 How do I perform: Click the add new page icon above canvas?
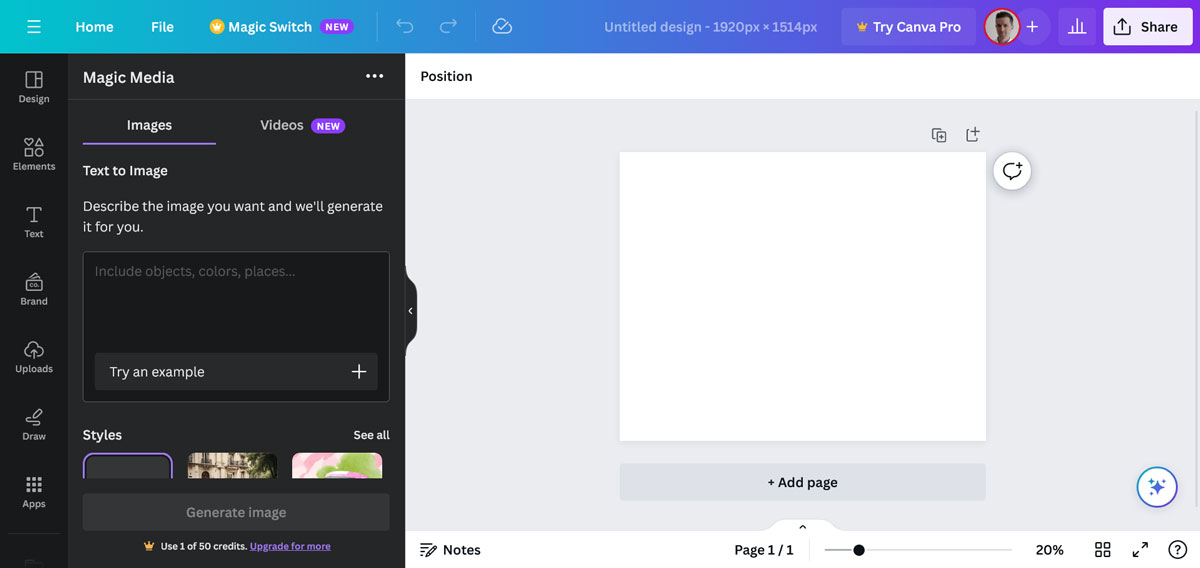click(972, 134)
